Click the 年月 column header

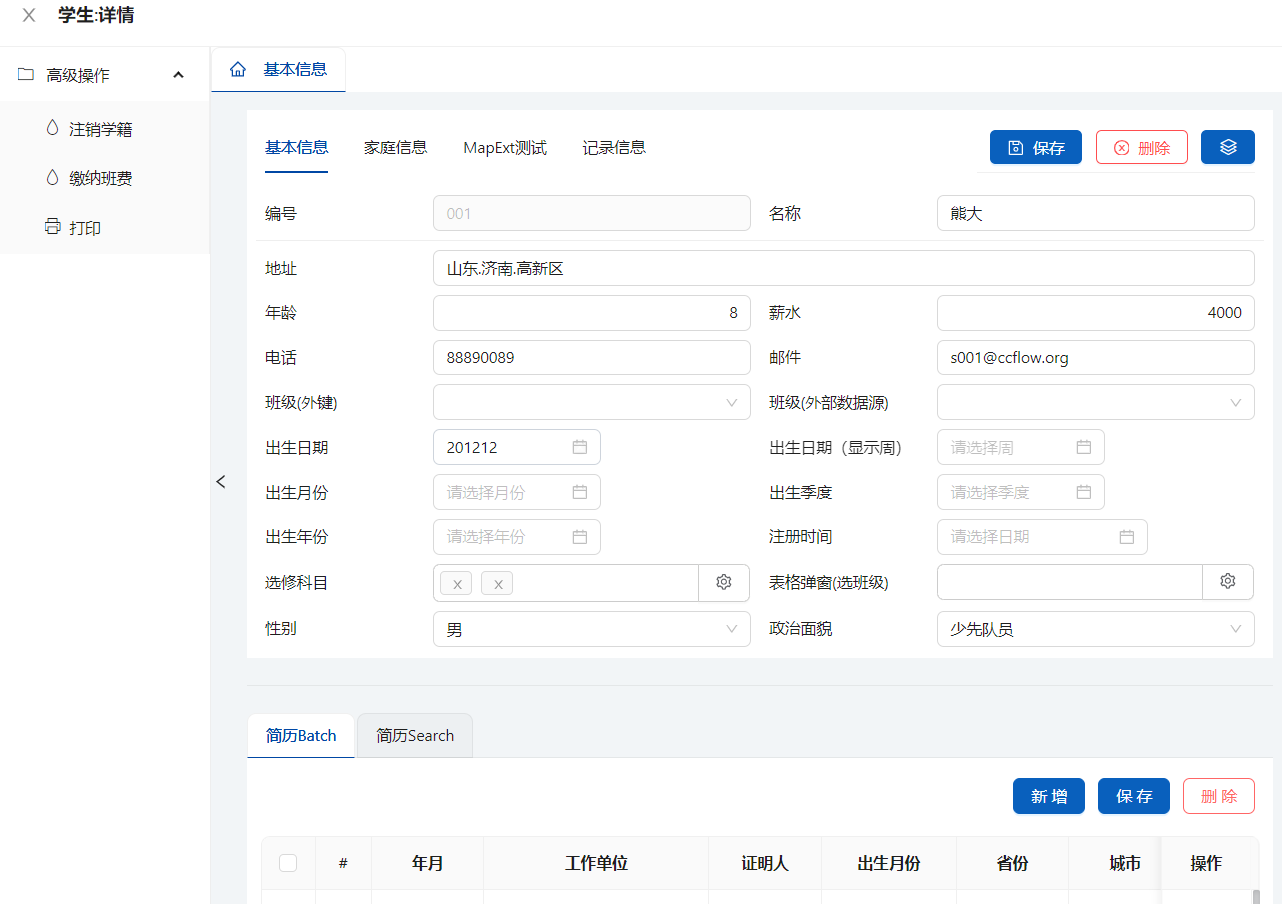point(427,863)
